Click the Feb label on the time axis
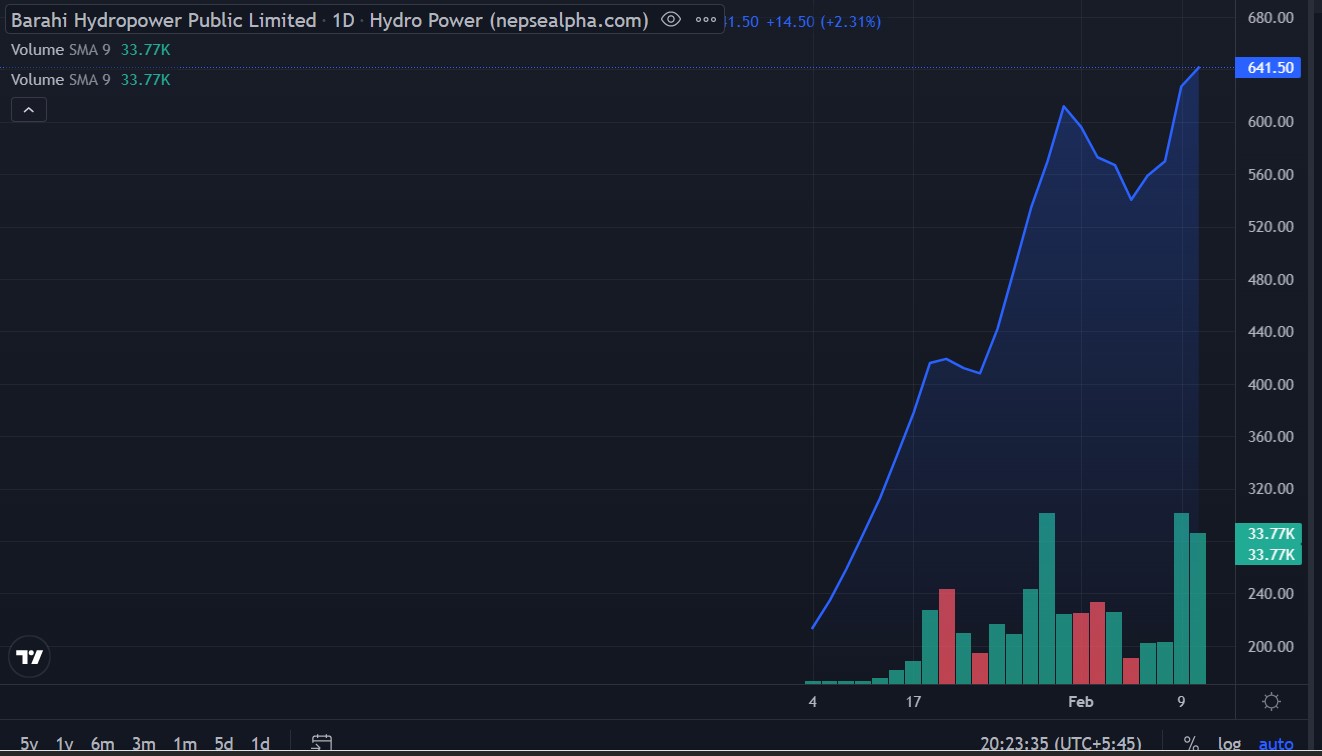Screen dimensions: 1322x756 click(x=1081, y=702)
